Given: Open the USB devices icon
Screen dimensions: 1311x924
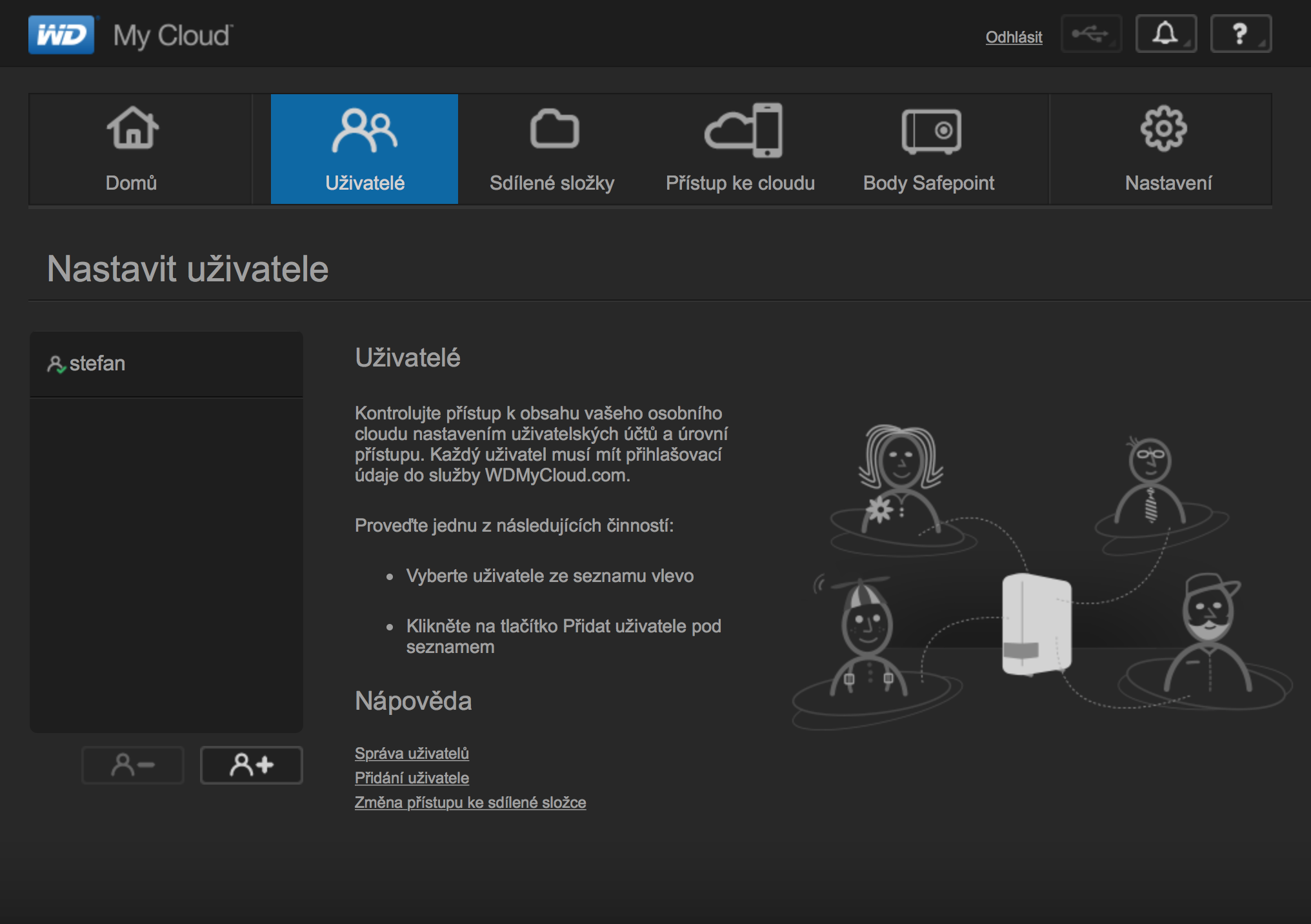Looking at the screenshot, I should [1091, 34].
